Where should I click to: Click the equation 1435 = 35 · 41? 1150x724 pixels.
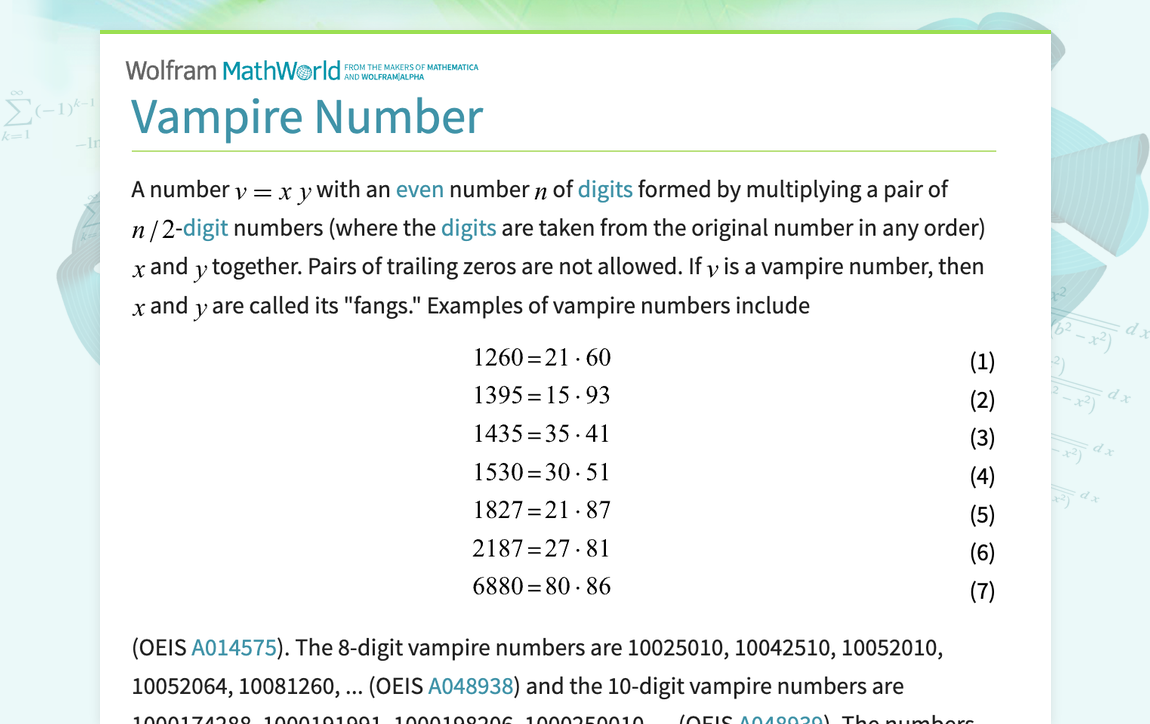(542, 434)
